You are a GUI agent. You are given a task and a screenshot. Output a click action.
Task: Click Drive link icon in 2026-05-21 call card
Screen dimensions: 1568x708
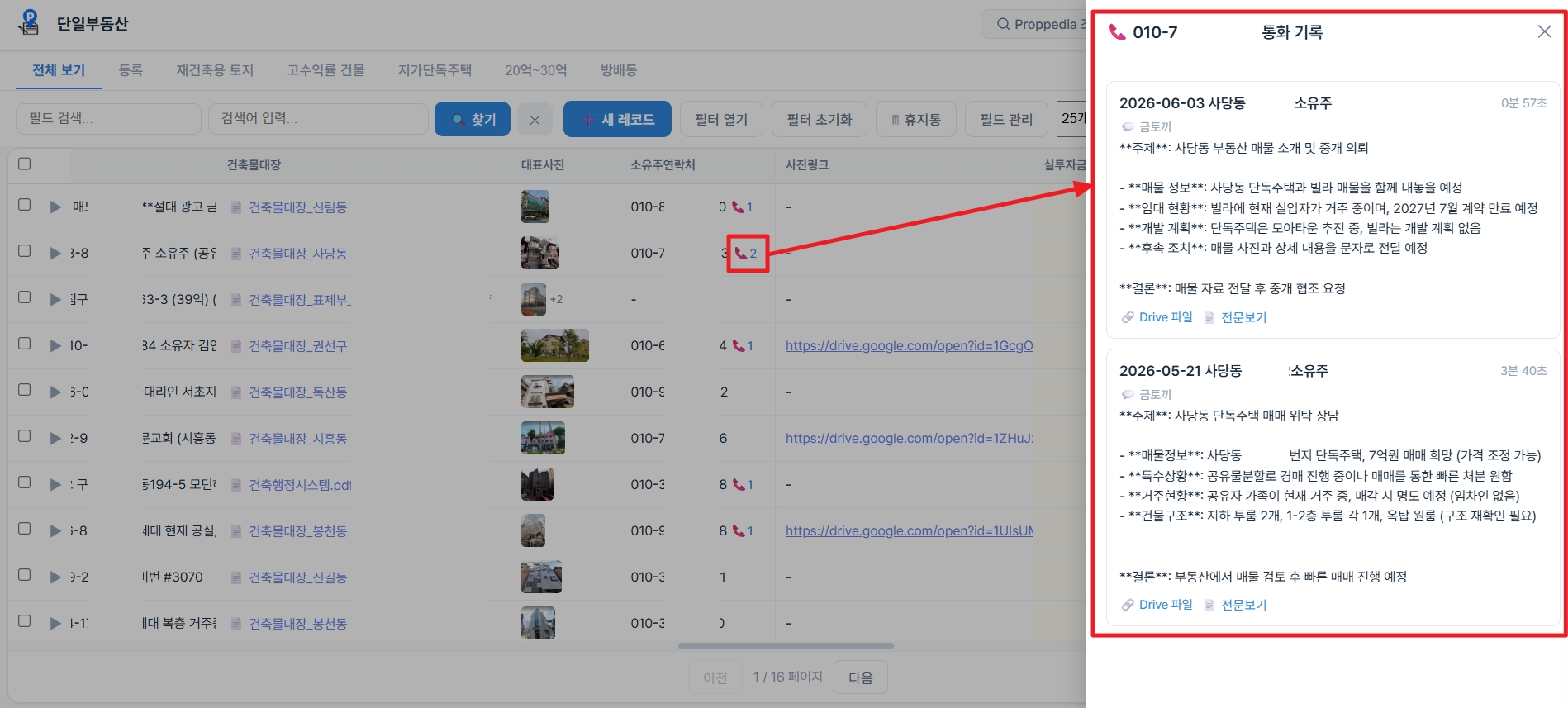(x=1128, y=605)
